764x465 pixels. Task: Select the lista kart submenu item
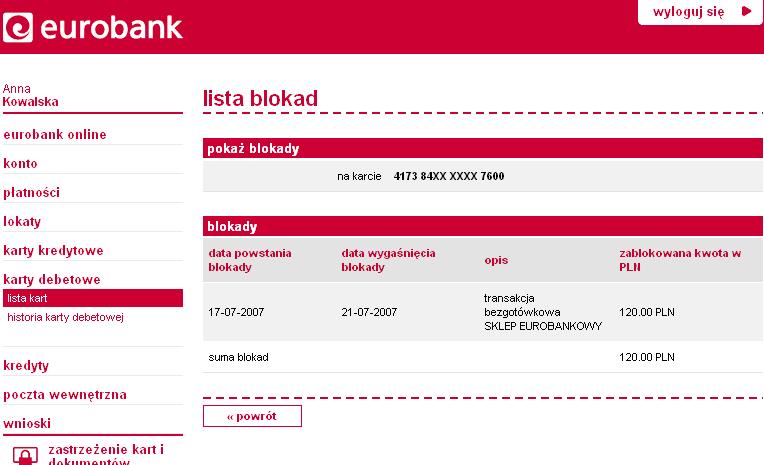(93, 298)
